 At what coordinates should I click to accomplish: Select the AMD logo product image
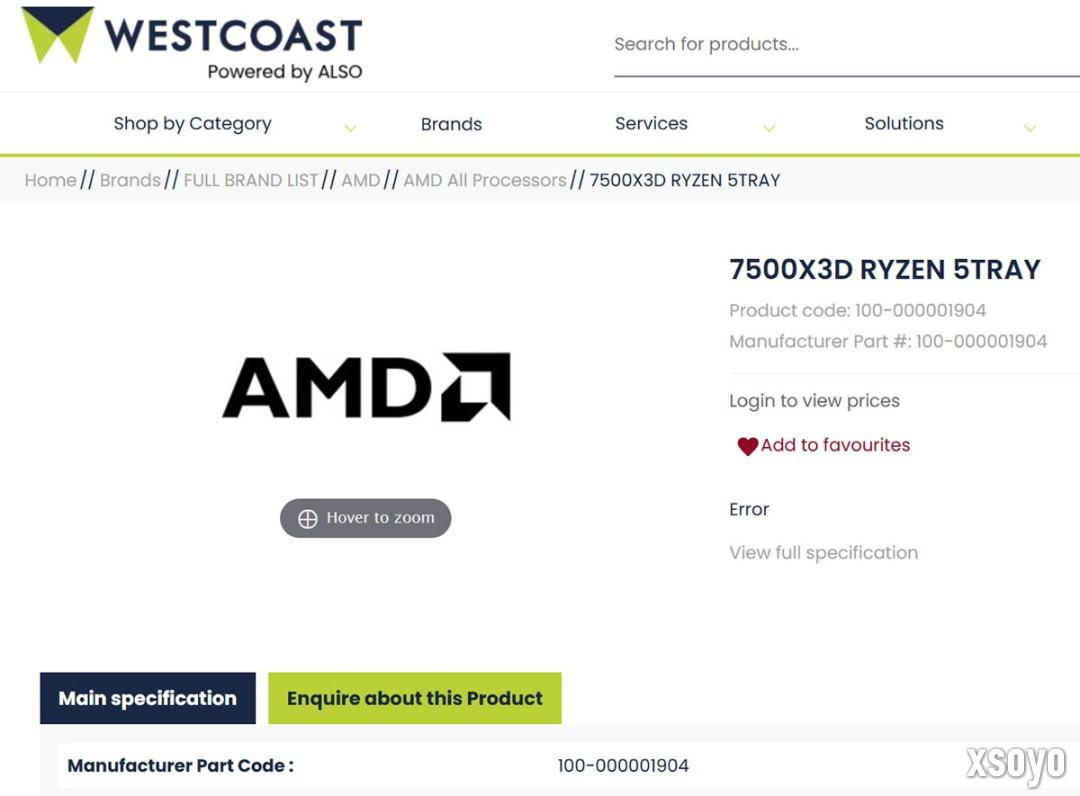pyautogui.click(x=365, y=390)
